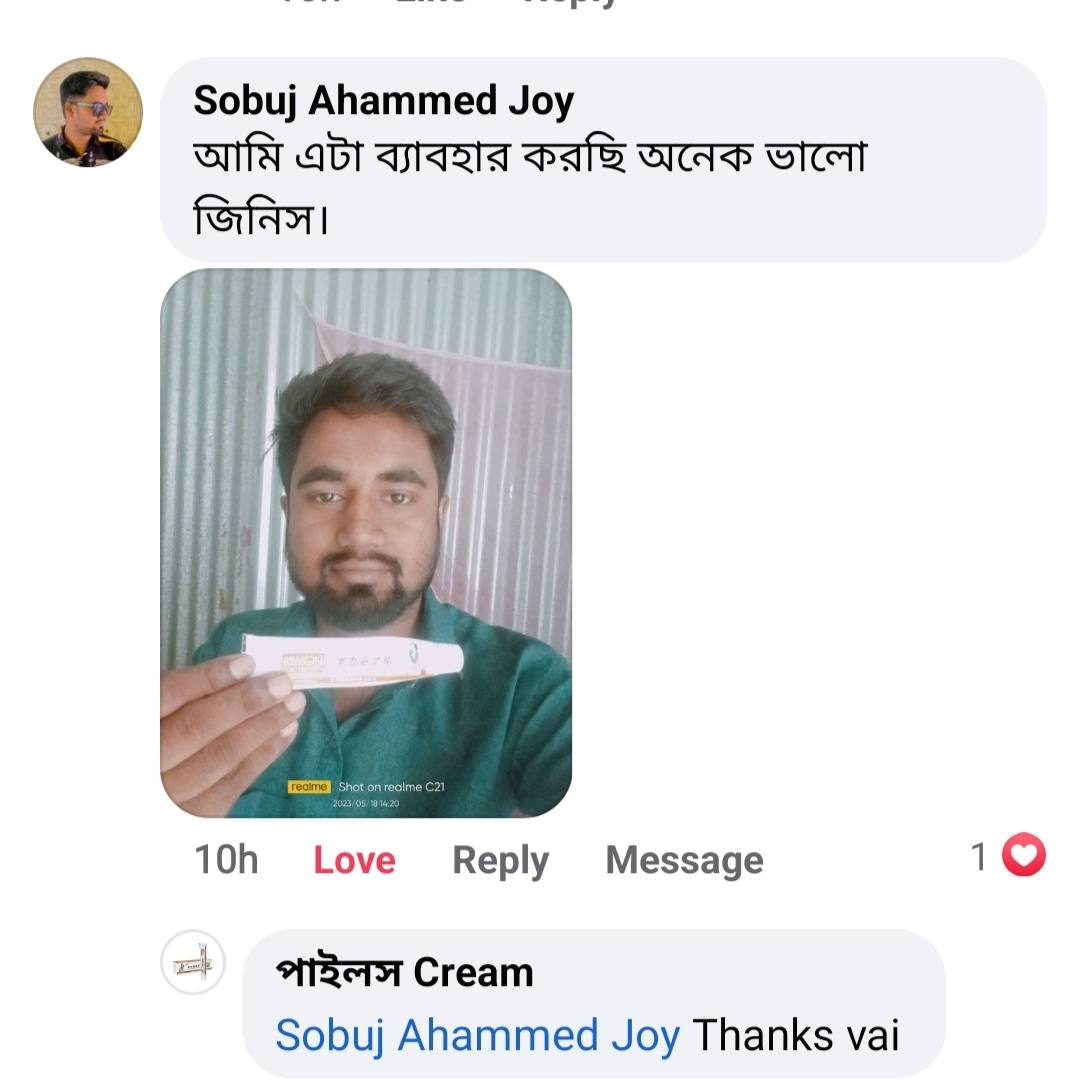Tap the cut-off Reply text at top edge
The height and width of the screenshot is (1080, 1080).
tap(570, 3)
